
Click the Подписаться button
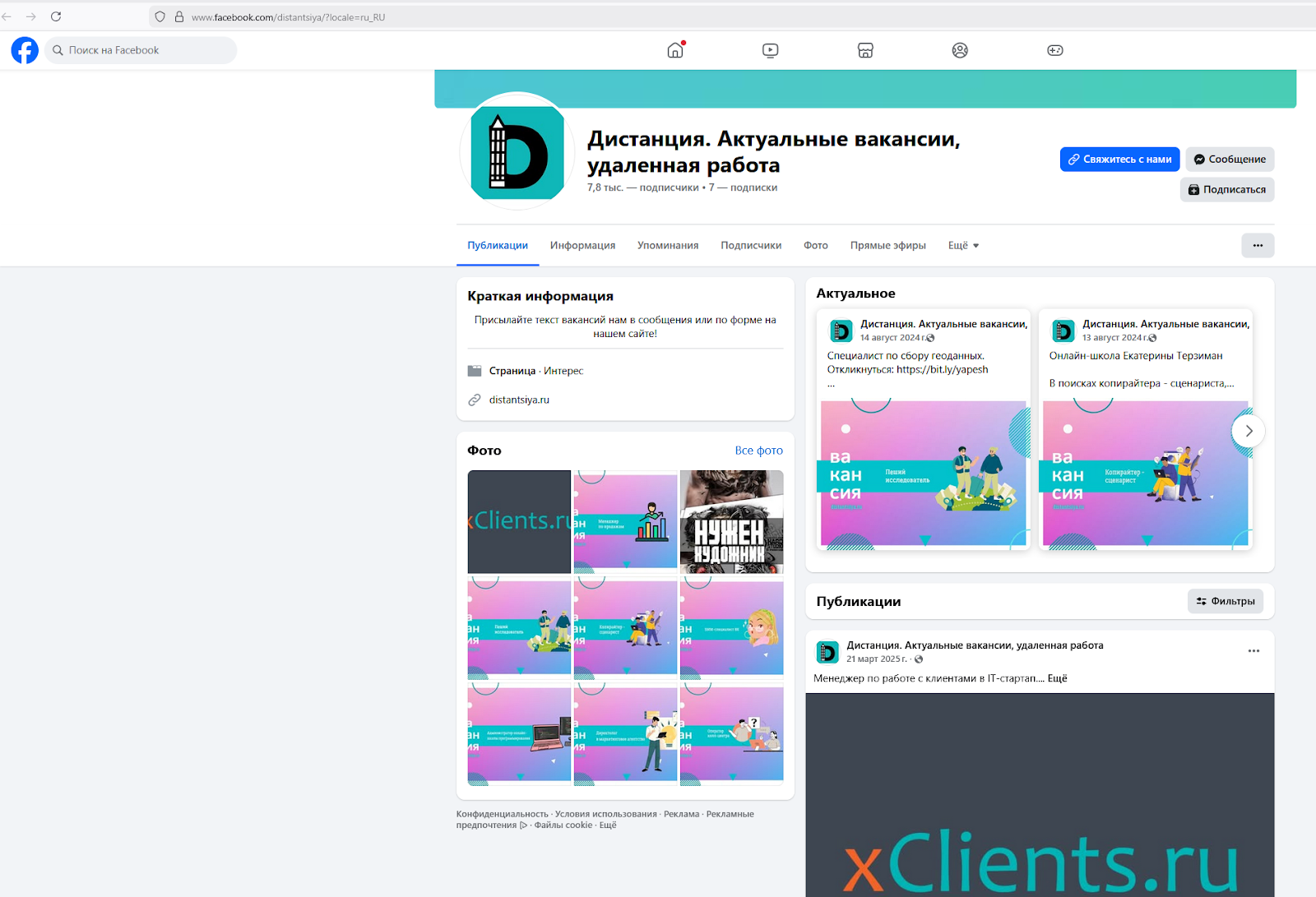(x=1226, y=189)
